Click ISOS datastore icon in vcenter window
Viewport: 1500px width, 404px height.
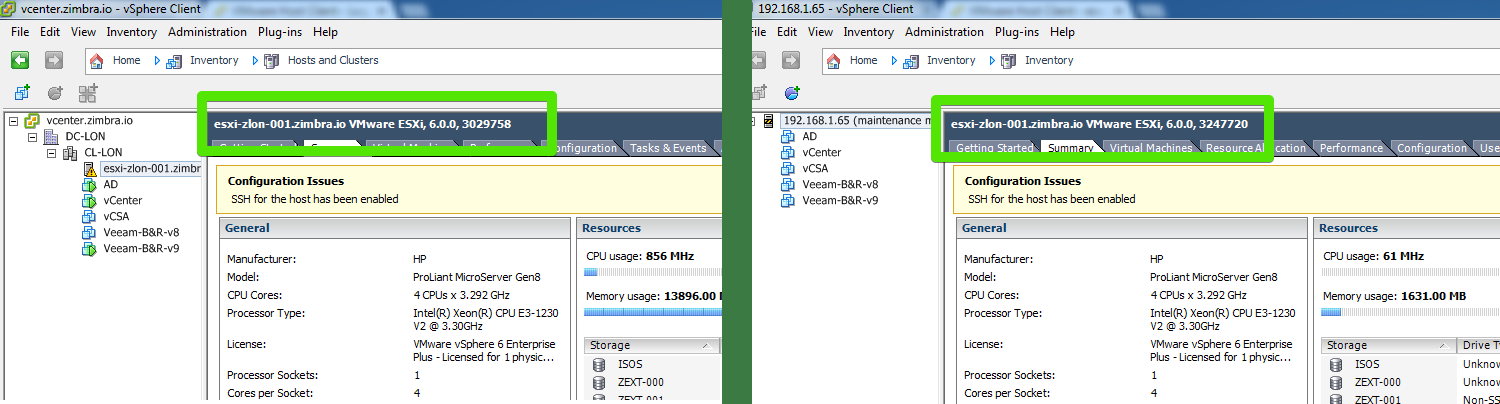[599, 364]
